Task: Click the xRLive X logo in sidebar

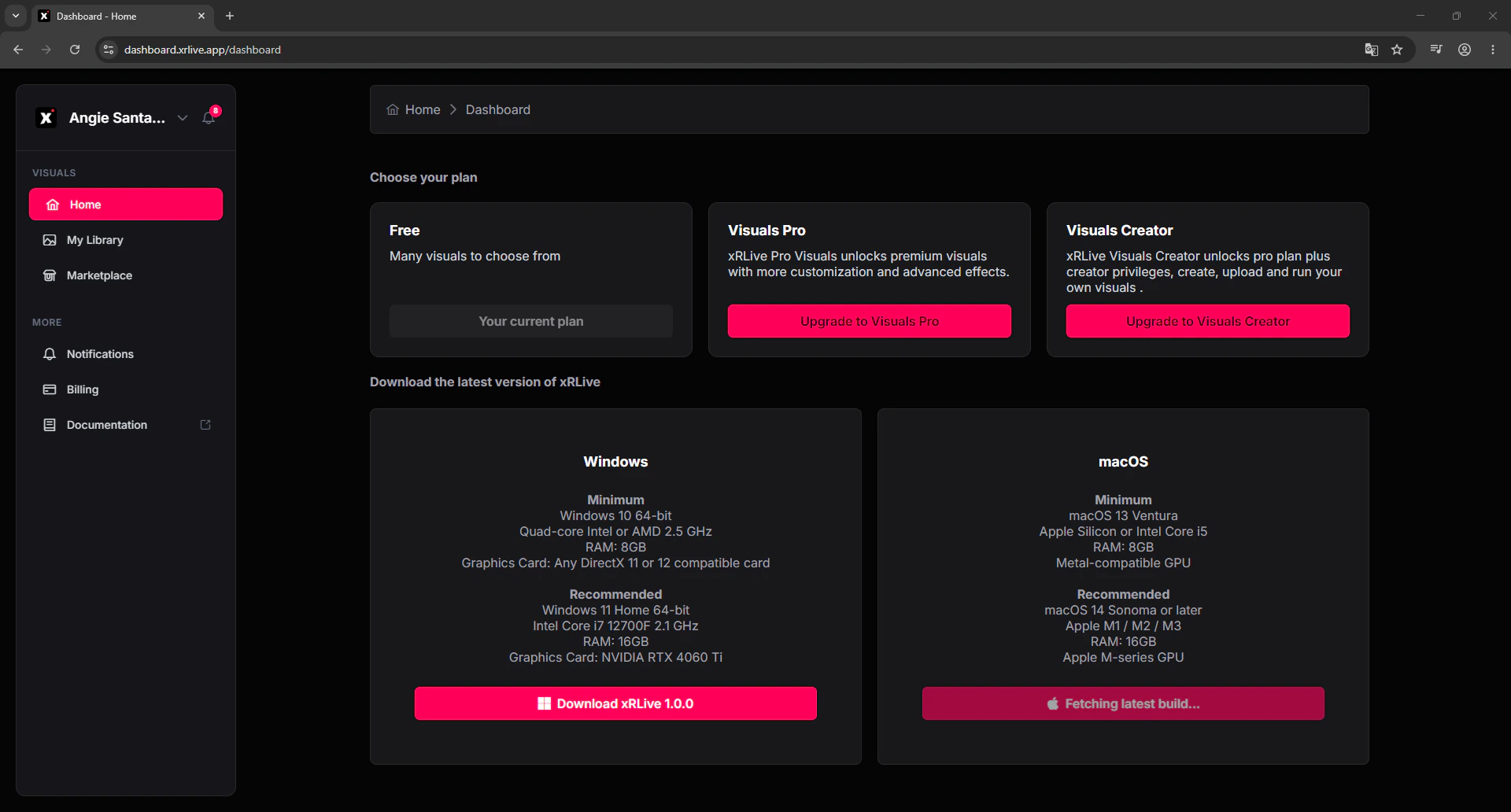Action: [x=46, y=118]
